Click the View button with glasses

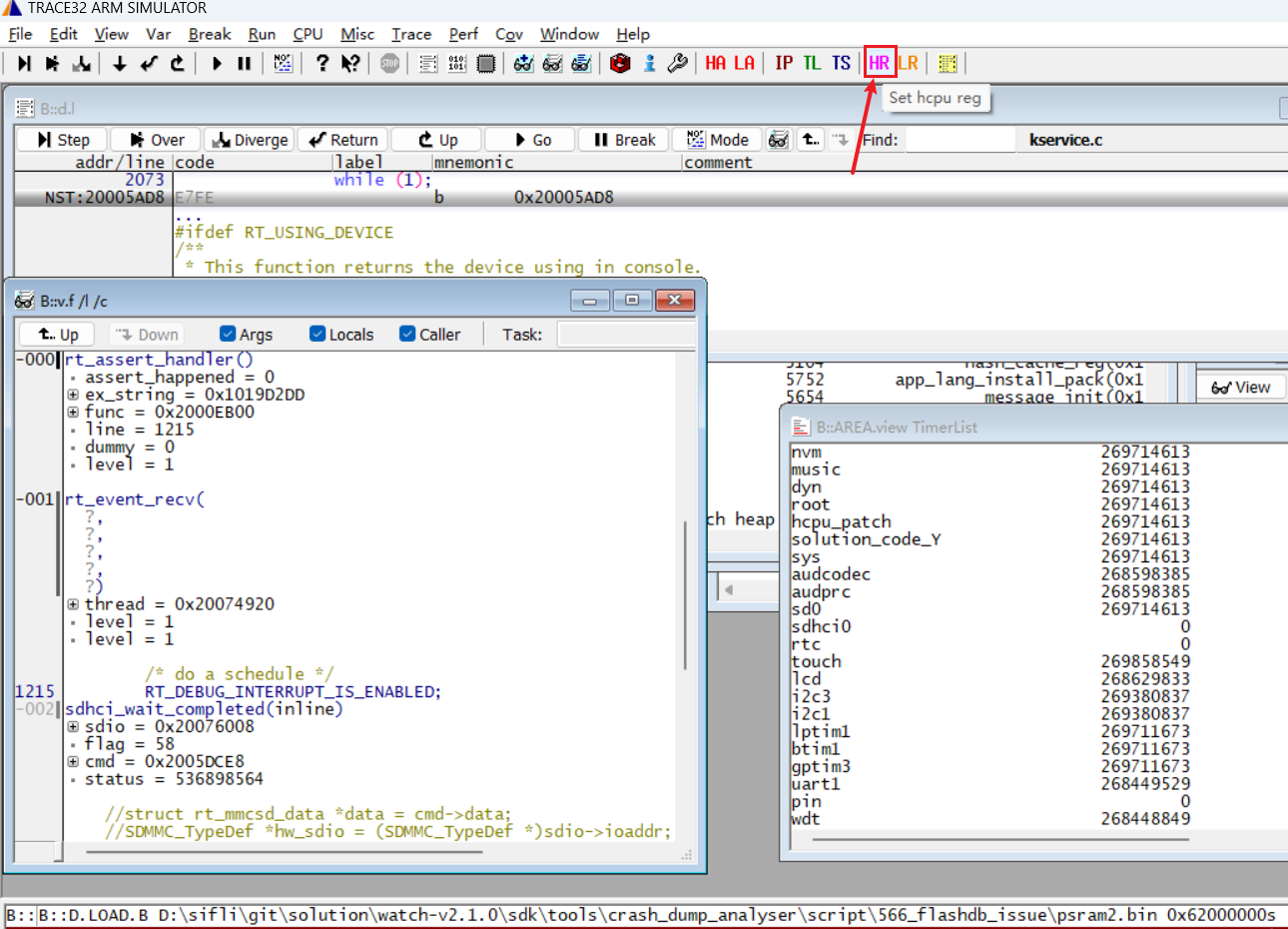pos(1241,388)
